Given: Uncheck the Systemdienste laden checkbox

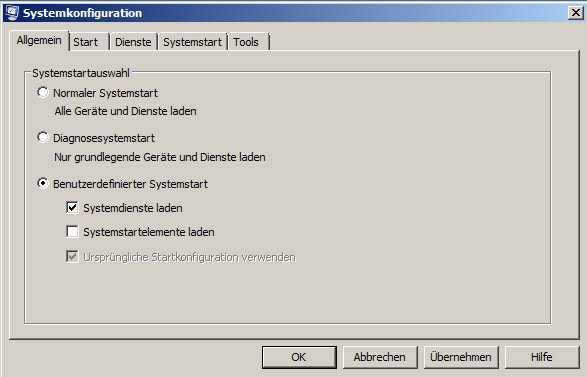Looking at the screenshot, I should pyautogui.click(x=72, y=207).
